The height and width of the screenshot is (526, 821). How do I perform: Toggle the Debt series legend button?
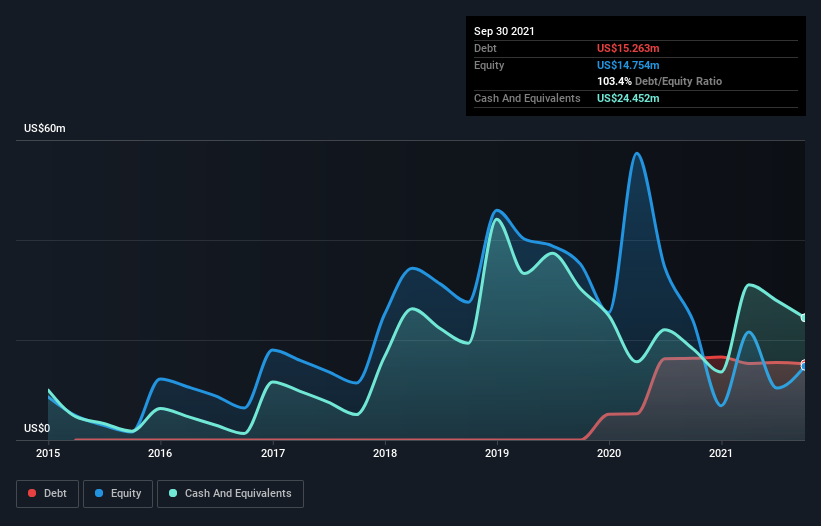click(47, 494)
